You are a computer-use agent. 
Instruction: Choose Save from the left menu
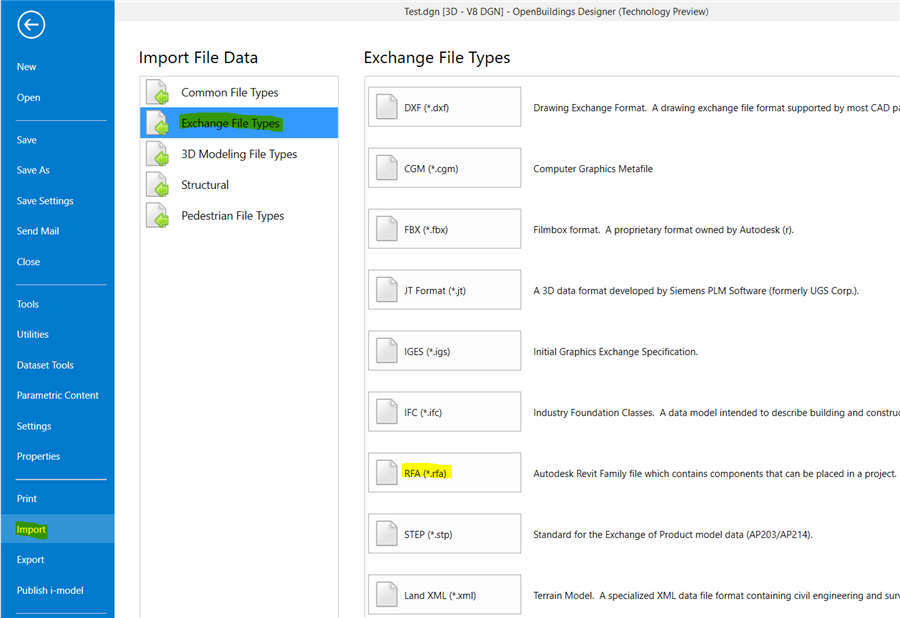(x=26, y=139)
